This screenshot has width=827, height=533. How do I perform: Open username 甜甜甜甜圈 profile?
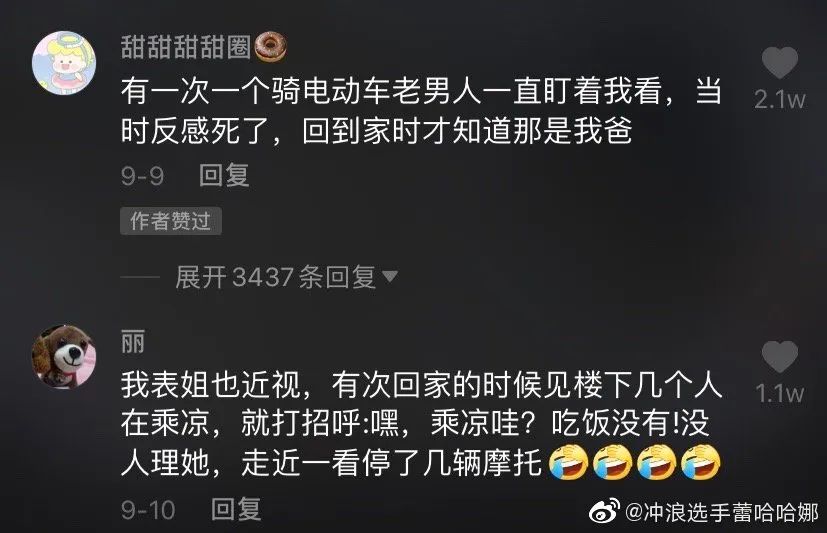pos(186,46)
